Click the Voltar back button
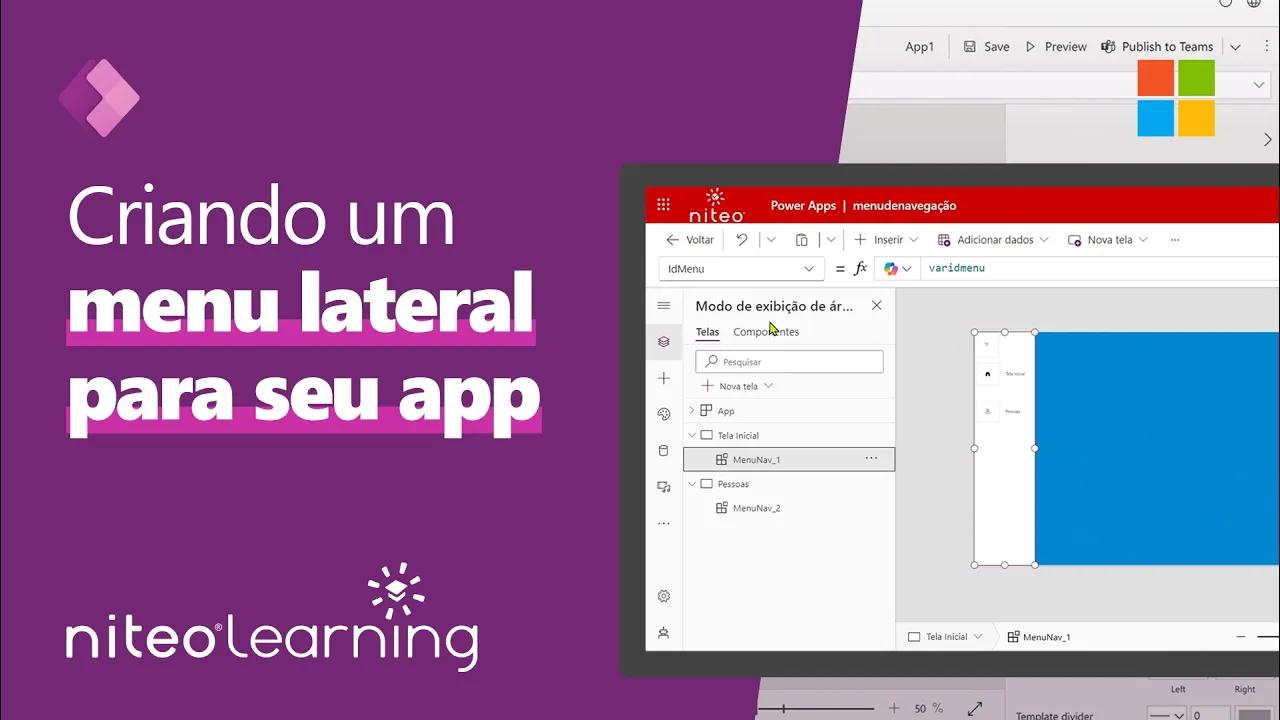 (x=690, y=240)
